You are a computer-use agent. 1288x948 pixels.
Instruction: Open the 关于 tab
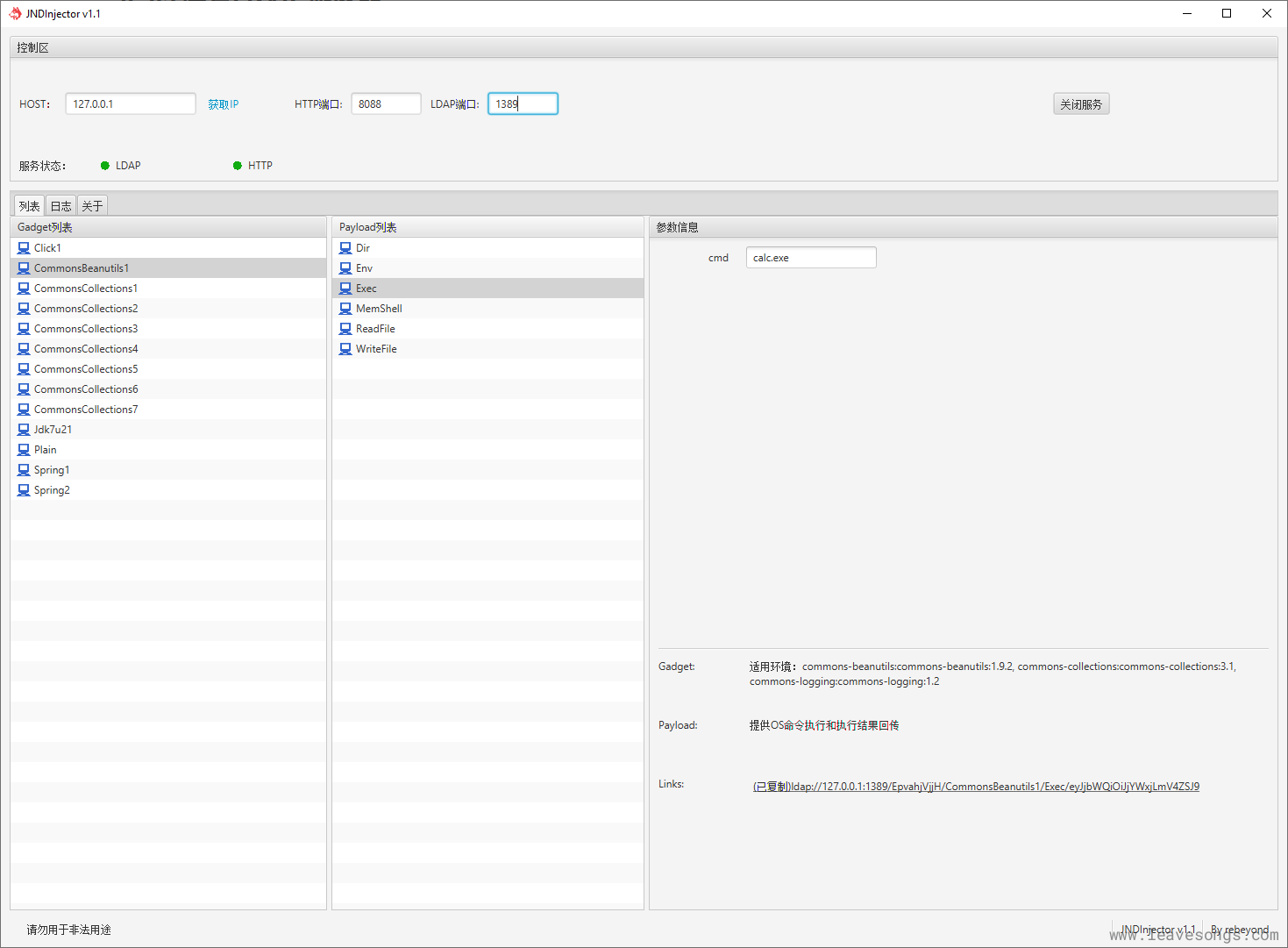pos(92,206)
